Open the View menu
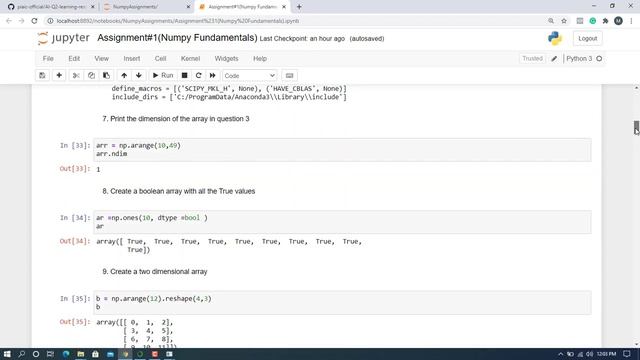The width and height of the screenshot is (640, 360). 101,58
